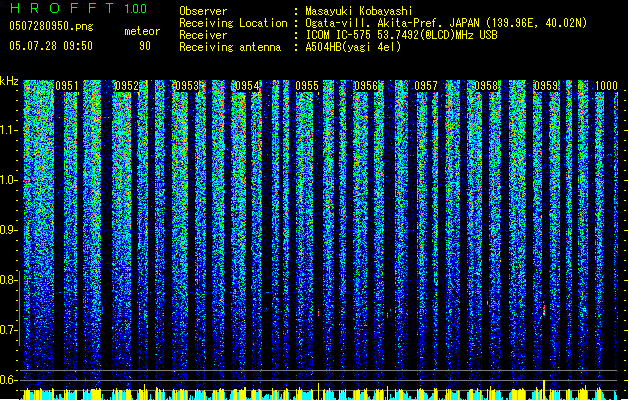Click the Observer field label
Image resolution: width=629 pixels, height=400 pixels.
[x=203, y=11]
